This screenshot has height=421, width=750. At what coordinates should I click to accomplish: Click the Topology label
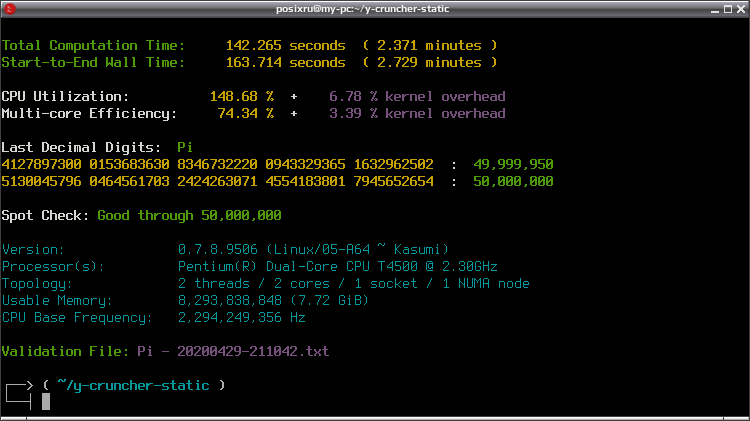[x=37, y=284]
